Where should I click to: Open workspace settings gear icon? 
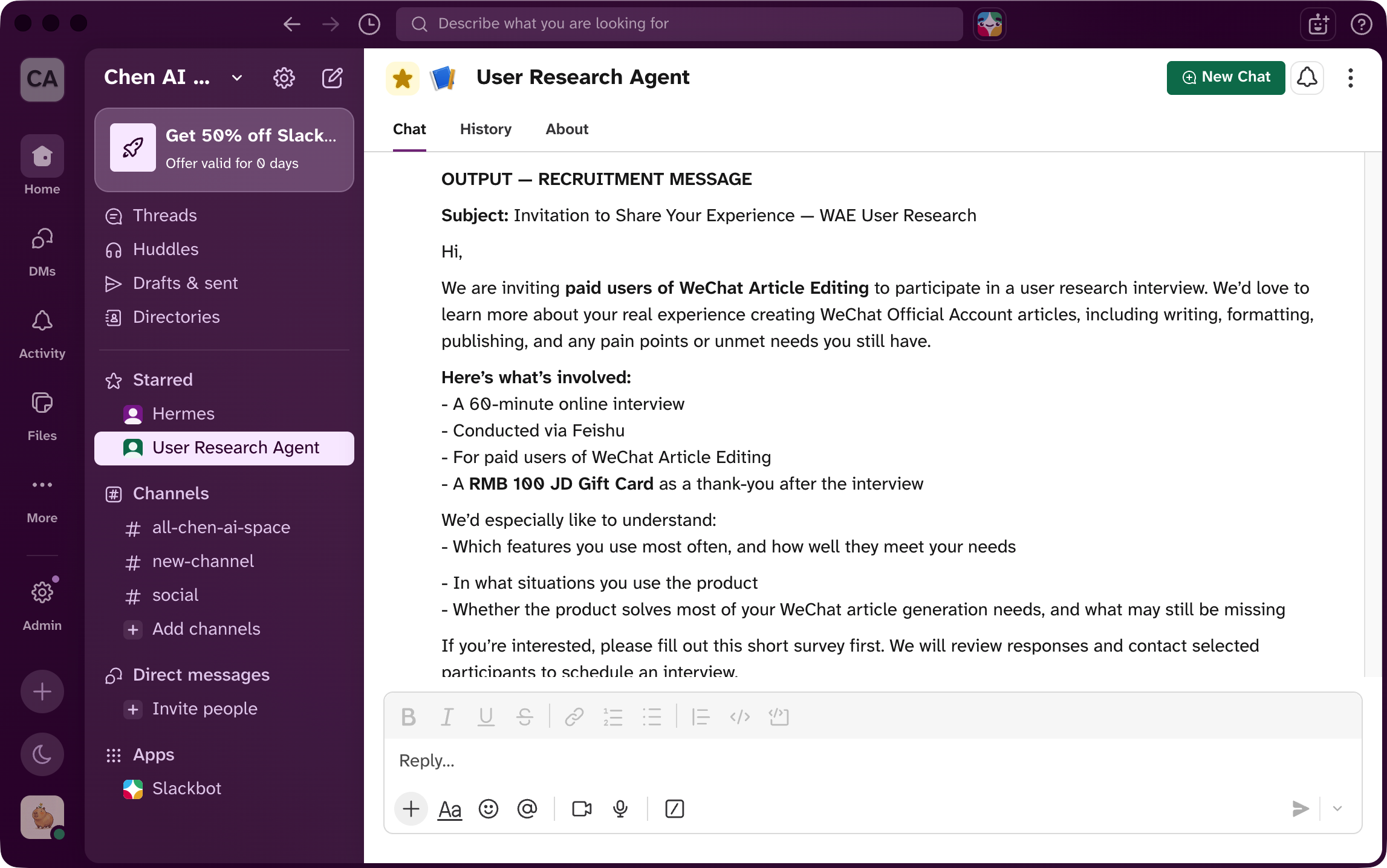(284, 77)
